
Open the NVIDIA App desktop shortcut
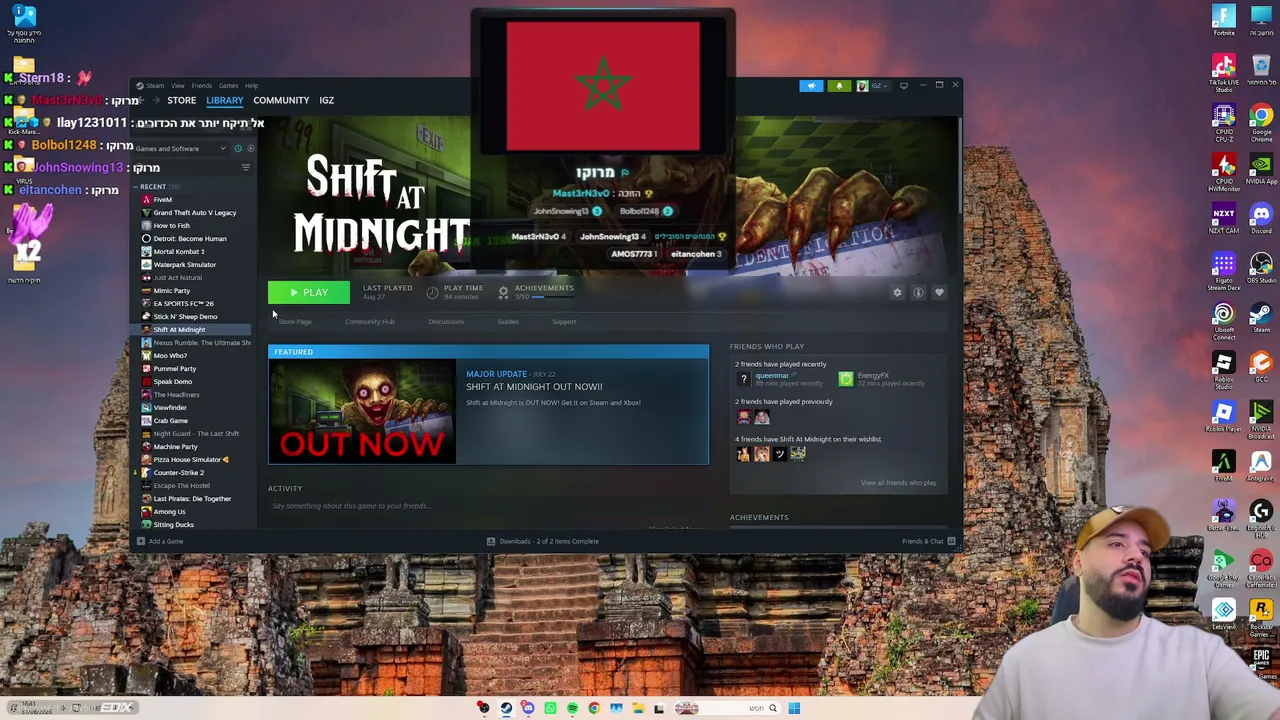click(x=1261, y=170)
